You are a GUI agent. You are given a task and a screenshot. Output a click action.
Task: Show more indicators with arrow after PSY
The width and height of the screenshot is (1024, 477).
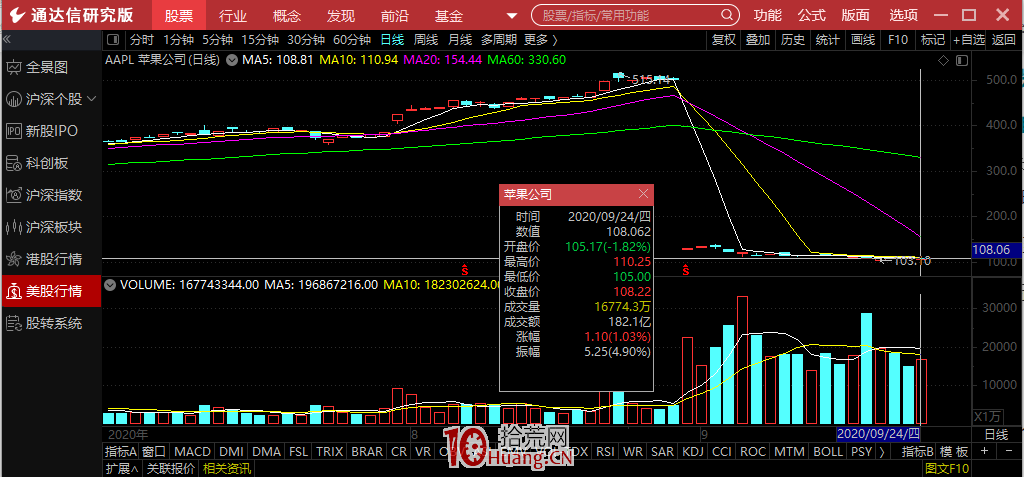pos(882,452)
